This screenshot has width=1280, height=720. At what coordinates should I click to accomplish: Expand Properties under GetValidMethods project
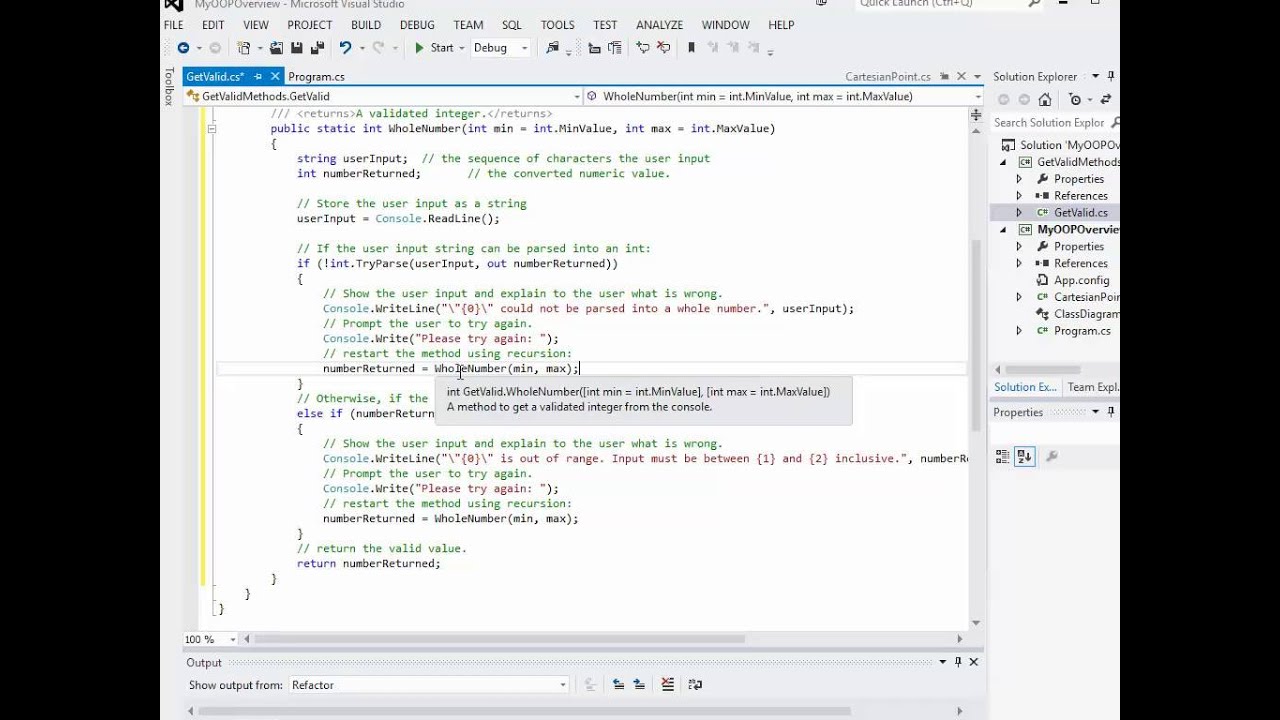coord(1019,179)
